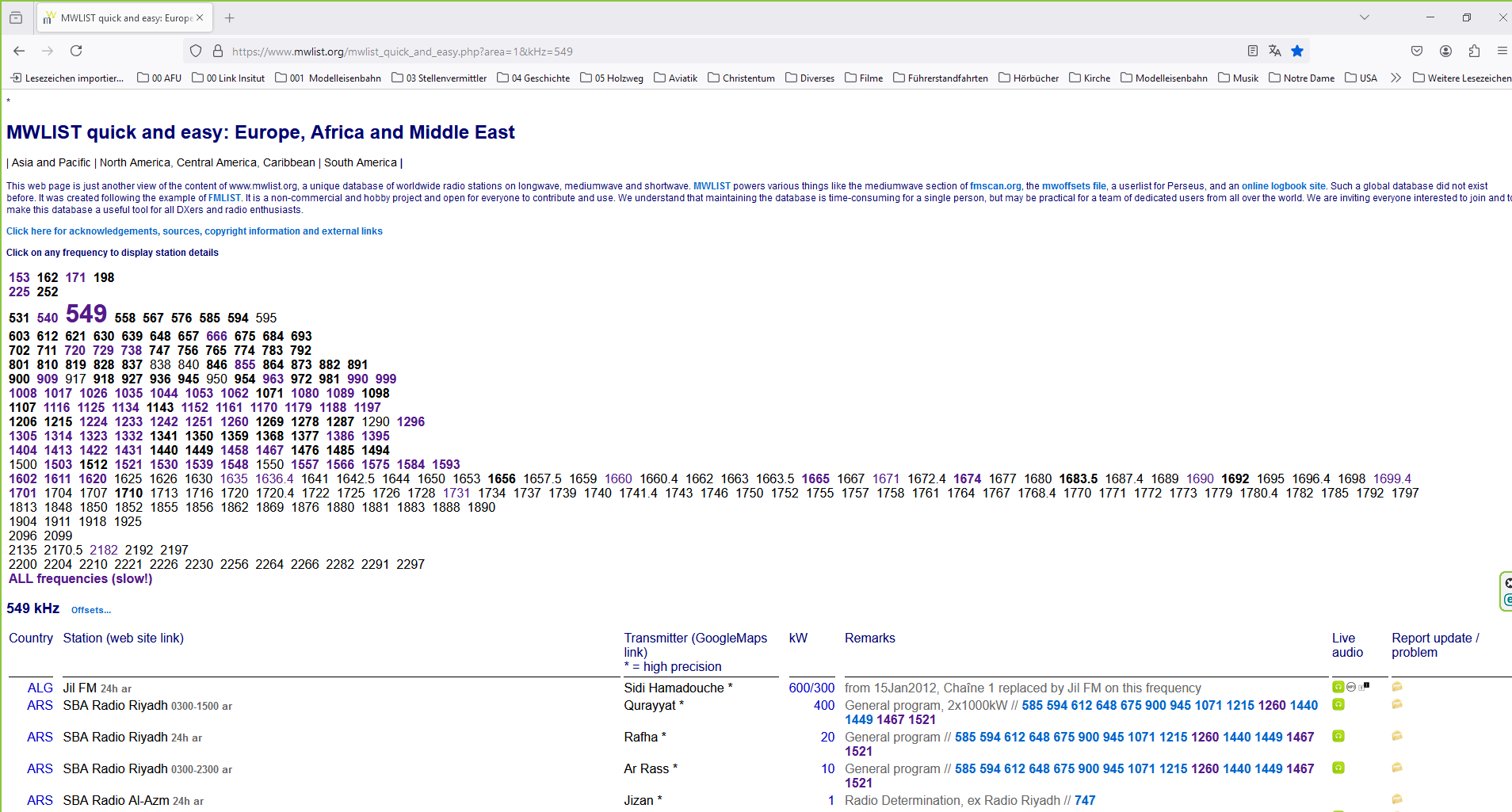Image resolution: width=1512 pixels, height=812 pixels.
Task: Open the Firefox hamburger application menu
Action: pos(1502,51)
